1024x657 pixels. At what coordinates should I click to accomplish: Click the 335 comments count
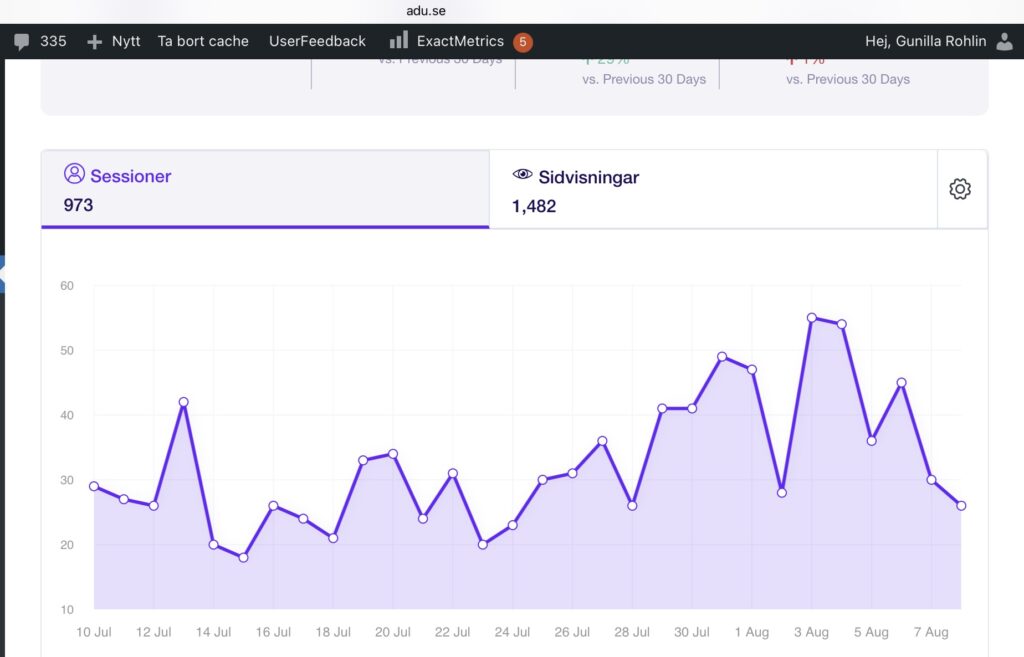tap(53, 41)
